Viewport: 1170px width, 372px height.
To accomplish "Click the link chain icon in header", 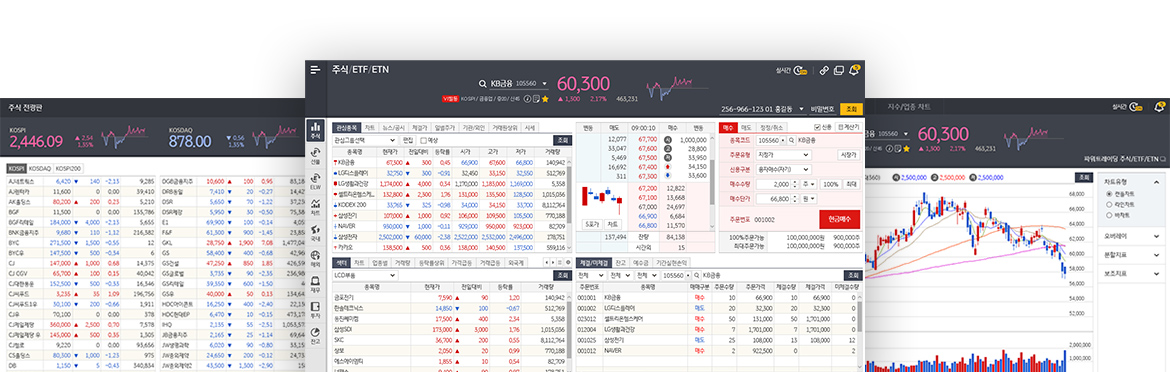I will tap(824, 70).
